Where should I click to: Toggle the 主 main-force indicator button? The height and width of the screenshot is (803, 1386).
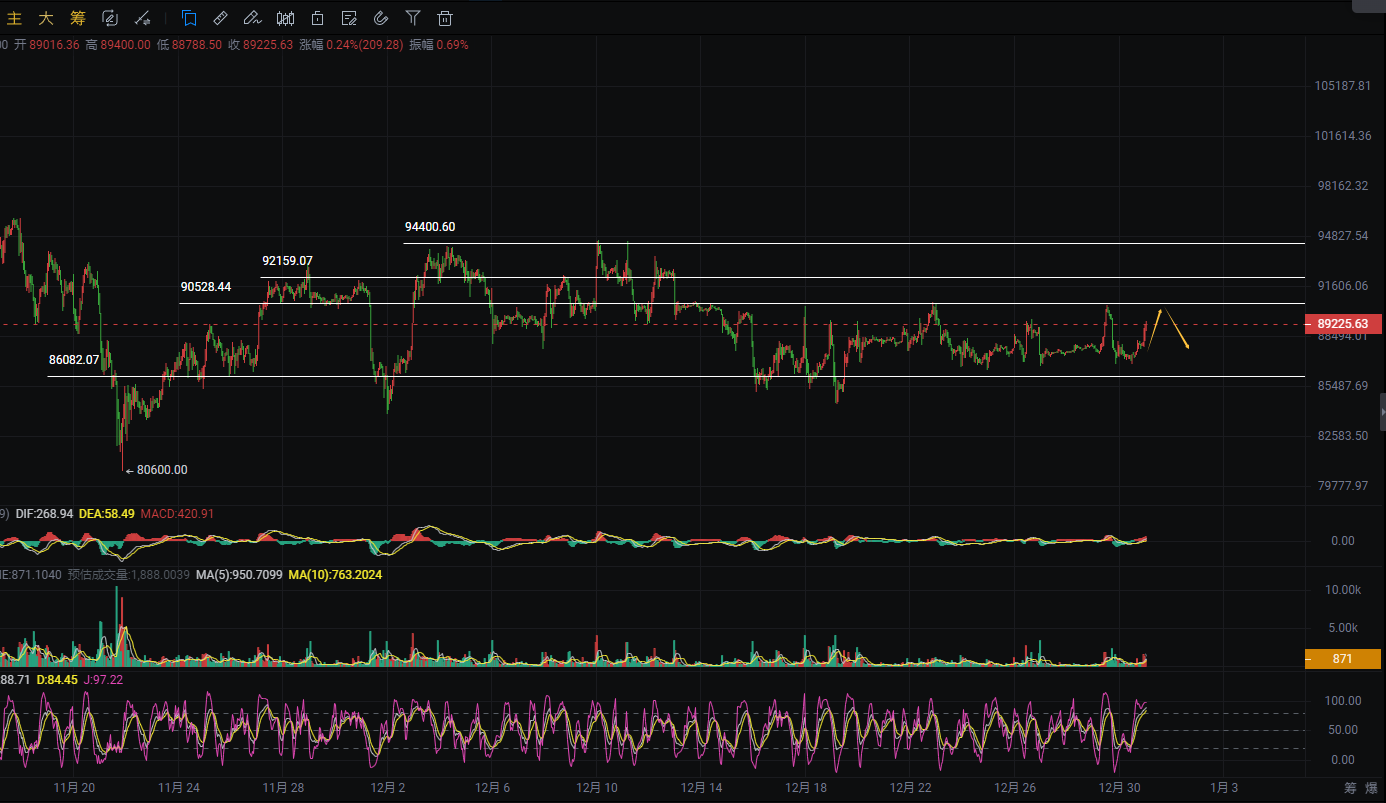[x=15, y=18]
